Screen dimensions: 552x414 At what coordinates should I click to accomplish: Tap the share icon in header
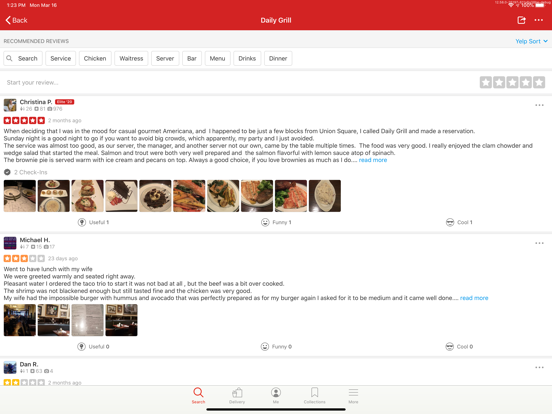521,20
